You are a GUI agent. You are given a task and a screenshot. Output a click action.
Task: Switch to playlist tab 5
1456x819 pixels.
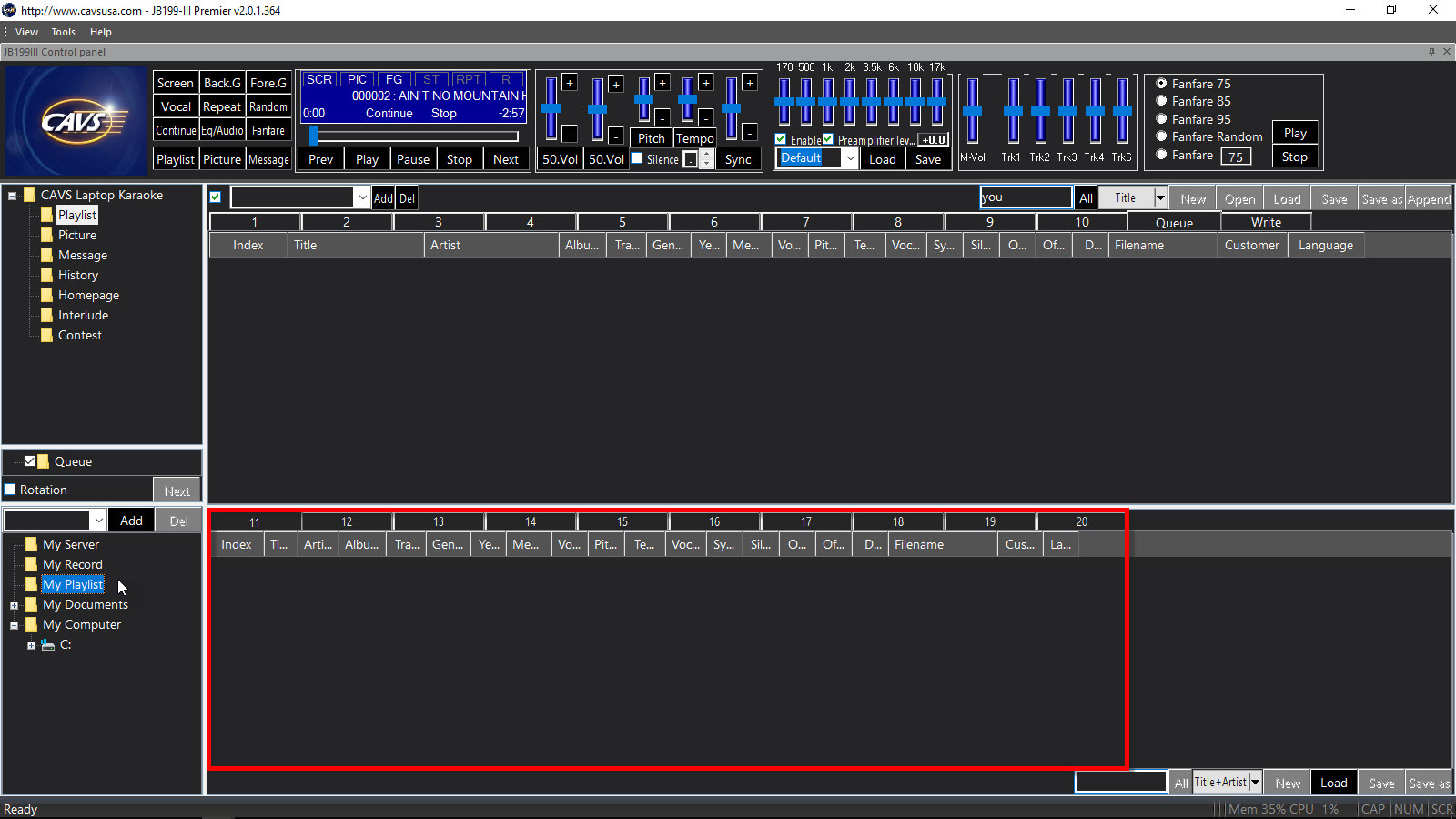(x=622, y=222)
